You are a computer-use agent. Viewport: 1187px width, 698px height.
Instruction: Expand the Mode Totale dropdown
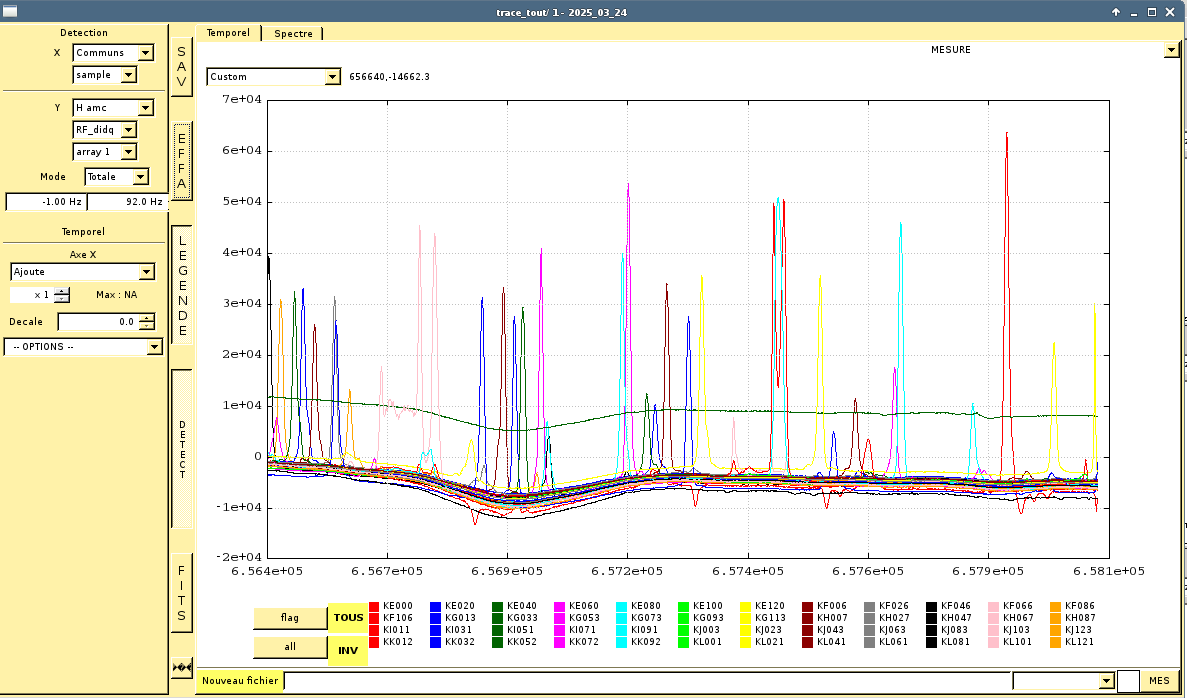tap(140, 177)
